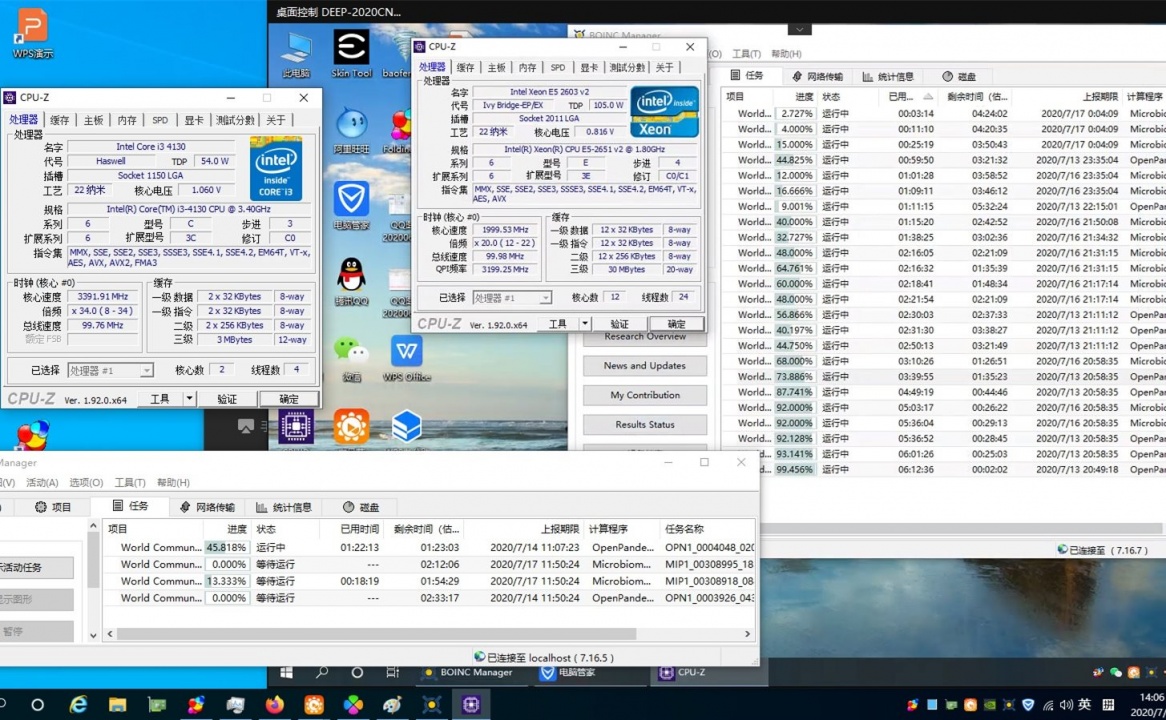This screenshot has width=1166, height=720.
Task: Open the purple CPU-Z chip desktop icon
Action: tap(296, 427)
